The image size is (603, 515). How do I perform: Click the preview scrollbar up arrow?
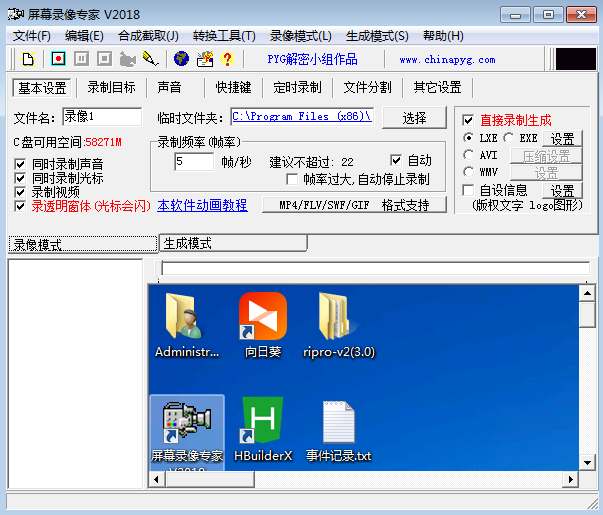coord(587,294)
